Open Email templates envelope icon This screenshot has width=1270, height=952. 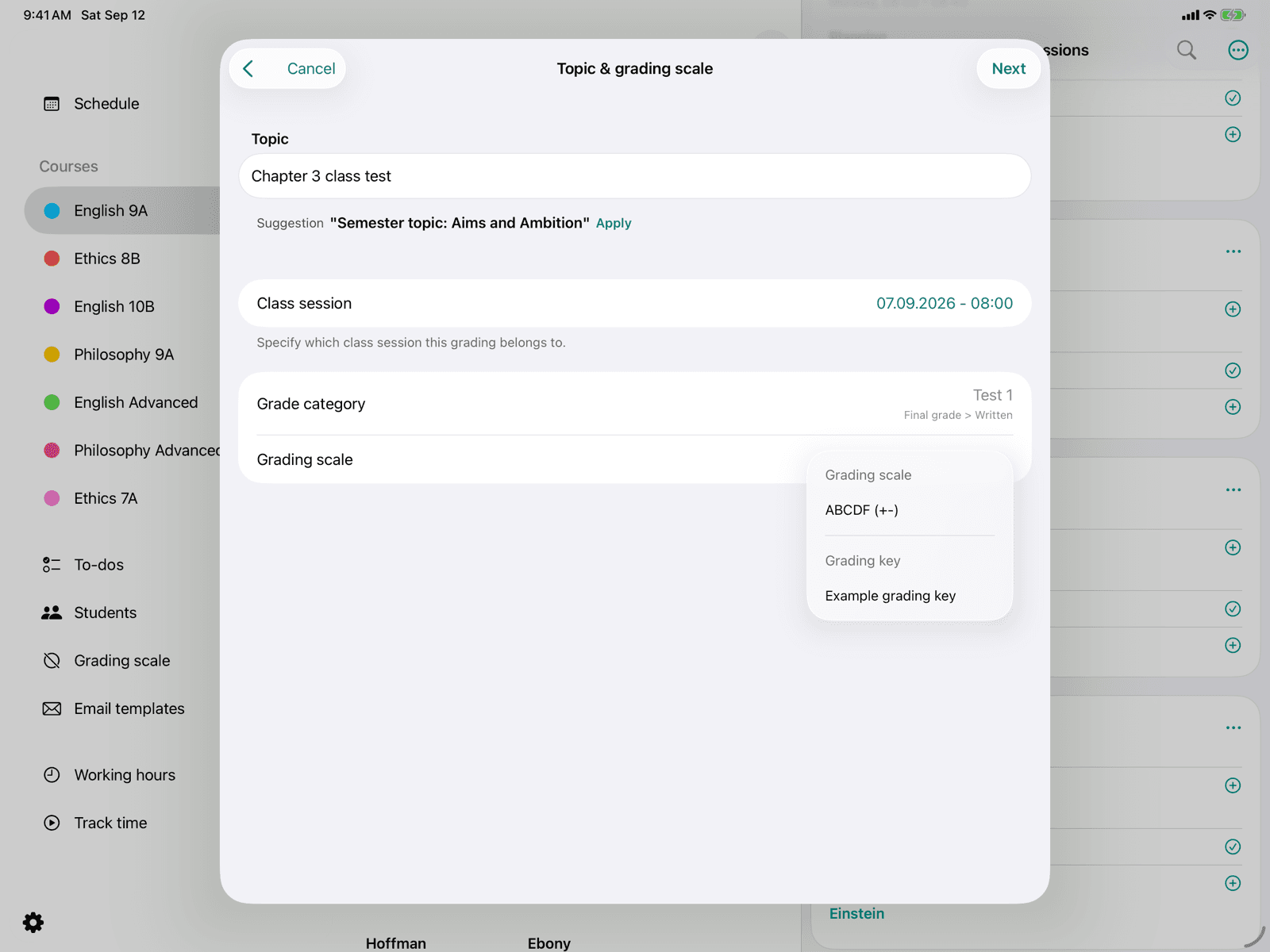[x=52, y=709]
